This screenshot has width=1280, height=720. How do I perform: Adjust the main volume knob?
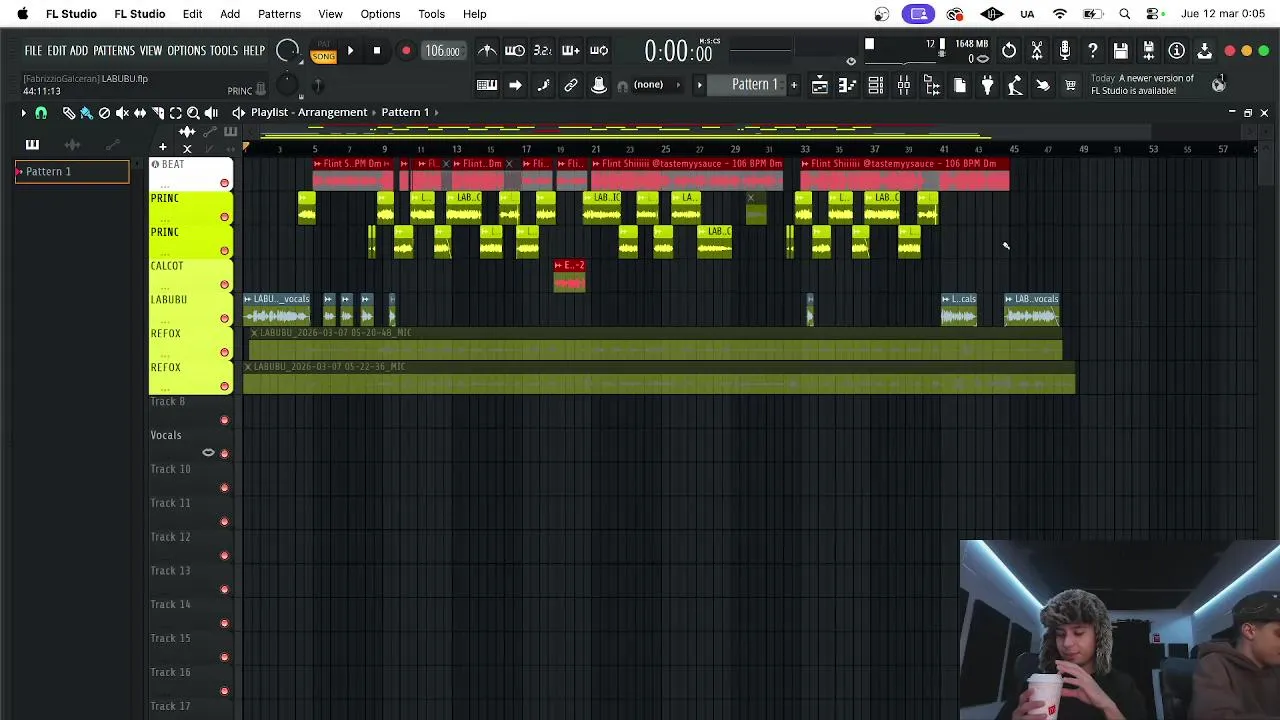(287, 51)
